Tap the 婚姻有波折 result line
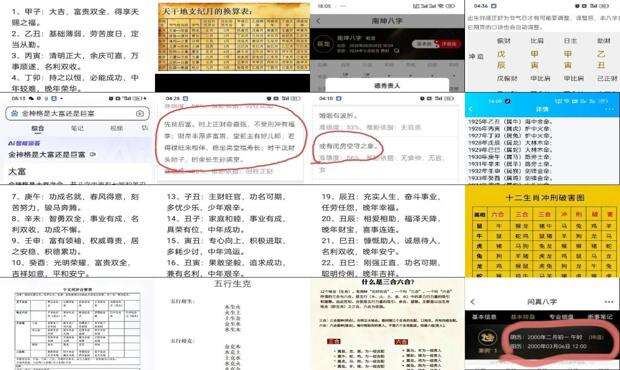Viewport: 620px width, 370px height. pyautogui.click(x=338, y=116)
